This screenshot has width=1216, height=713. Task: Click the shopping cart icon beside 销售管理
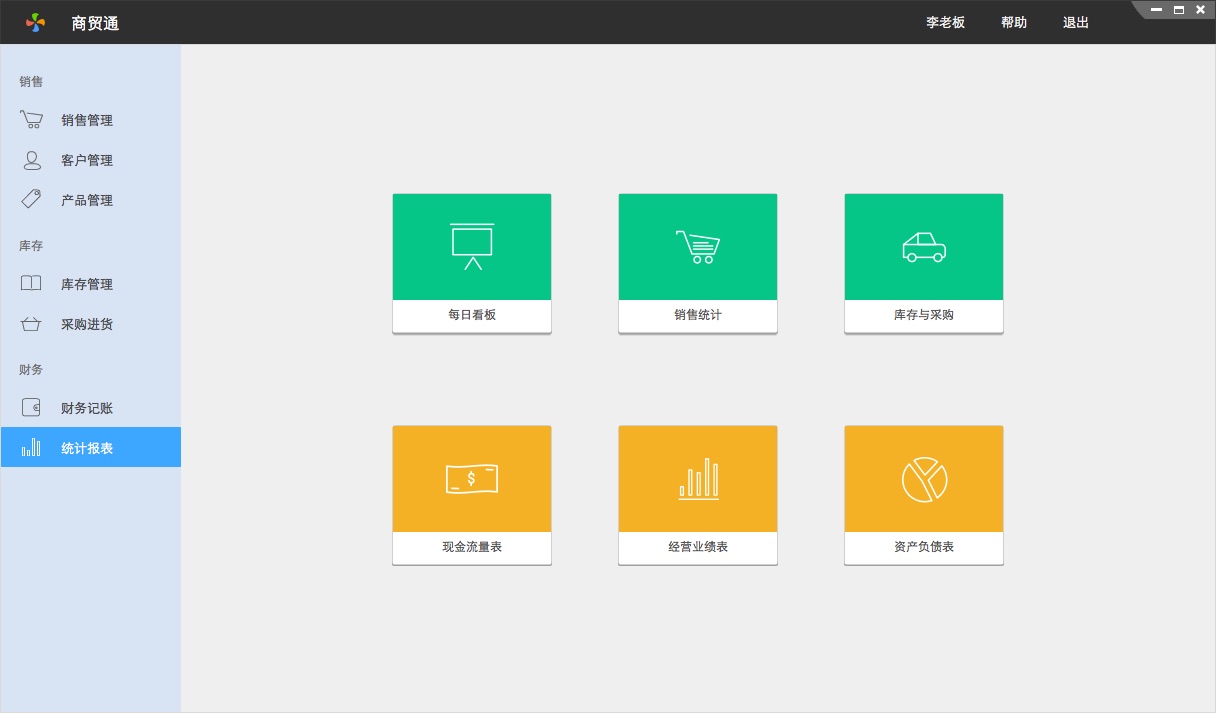click(31, 120)
